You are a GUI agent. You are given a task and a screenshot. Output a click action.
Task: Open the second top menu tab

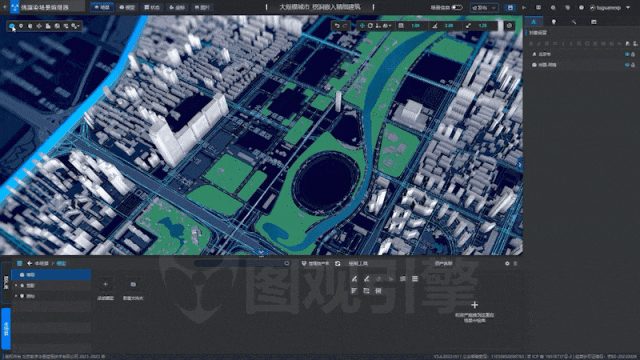127,7
